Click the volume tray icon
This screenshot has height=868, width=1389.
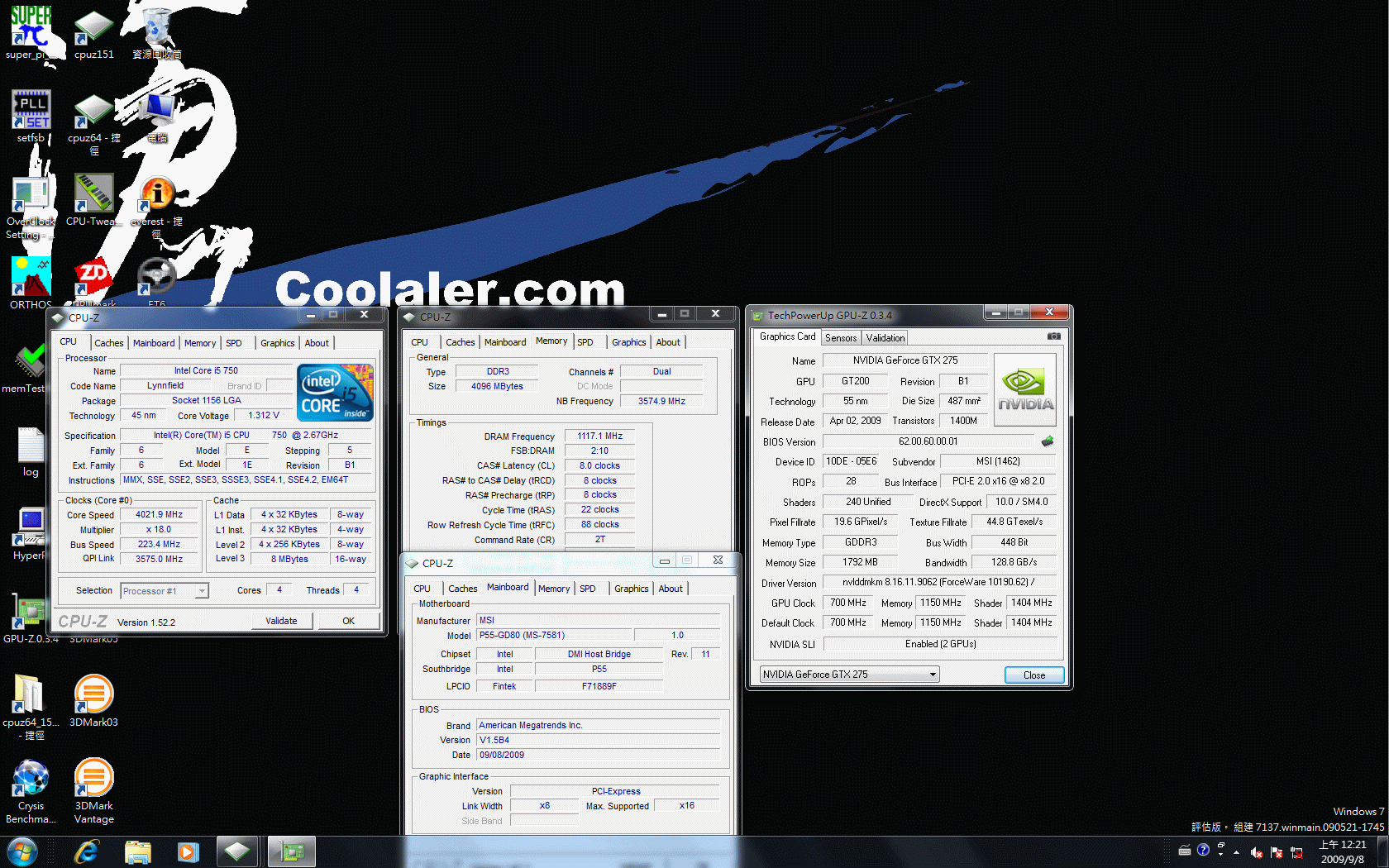point(1257,852)
